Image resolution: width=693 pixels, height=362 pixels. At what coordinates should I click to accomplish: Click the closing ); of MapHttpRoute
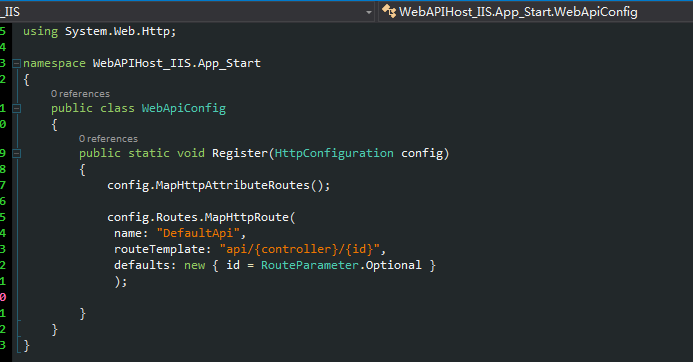(x=121, y=282)
